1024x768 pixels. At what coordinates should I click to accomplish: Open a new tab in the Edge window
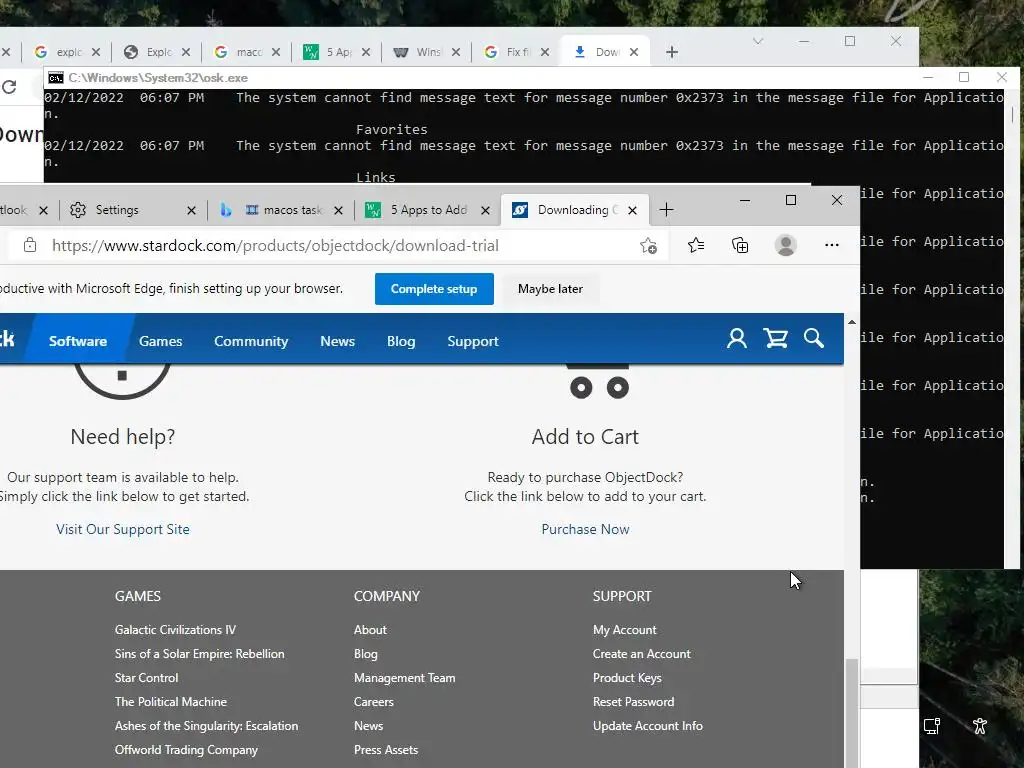(666, 210)
